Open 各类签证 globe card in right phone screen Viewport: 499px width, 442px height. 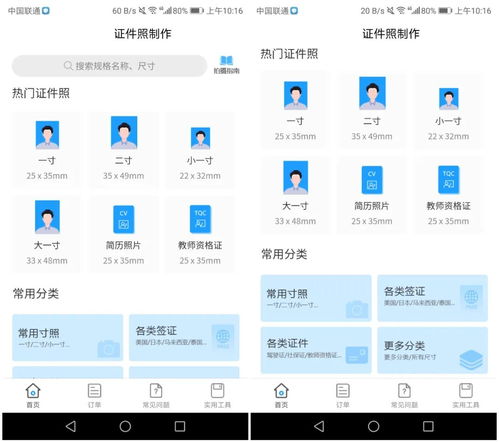click(x=432, y=298)
